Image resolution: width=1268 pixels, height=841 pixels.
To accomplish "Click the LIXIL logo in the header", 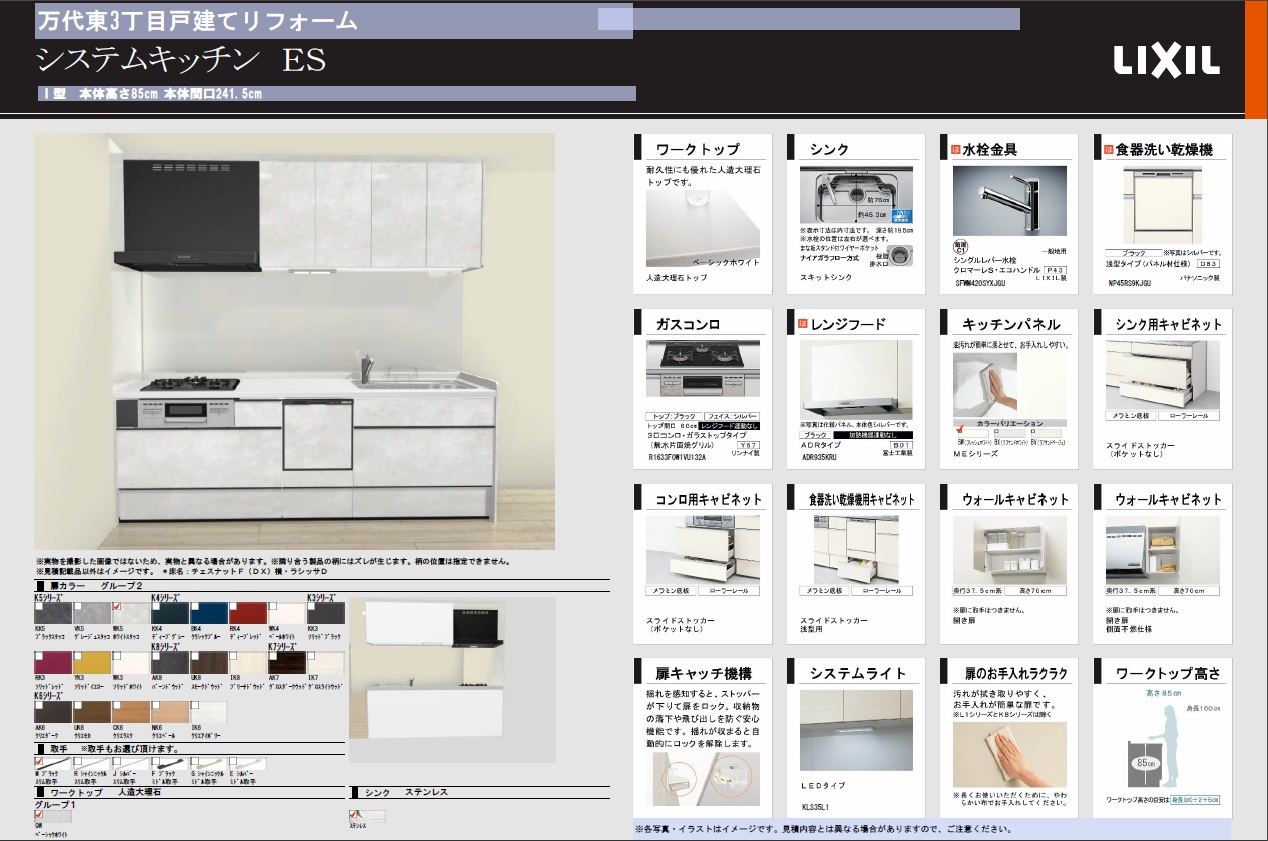I will pos(1166,61).
